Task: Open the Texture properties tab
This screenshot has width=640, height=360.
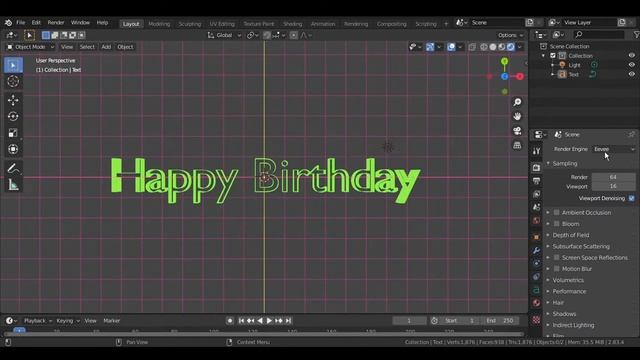Action: tap(536, 320)
